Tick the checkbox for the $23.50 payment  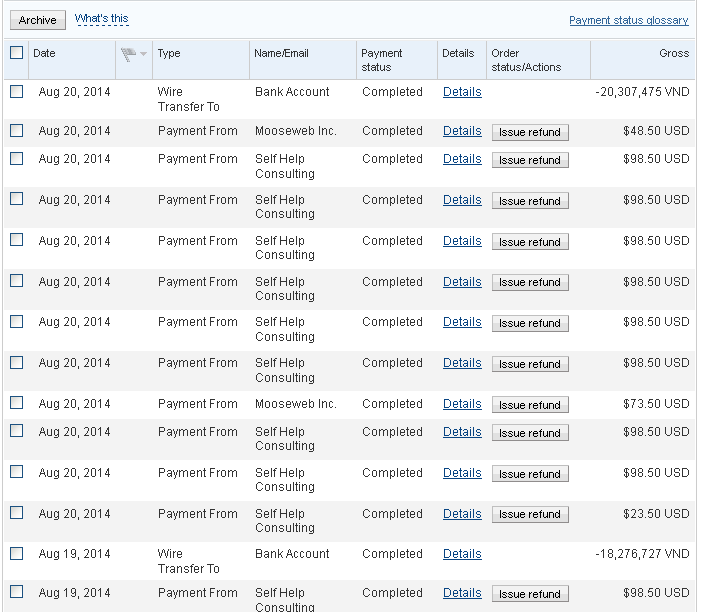click(x=16, y=513)
